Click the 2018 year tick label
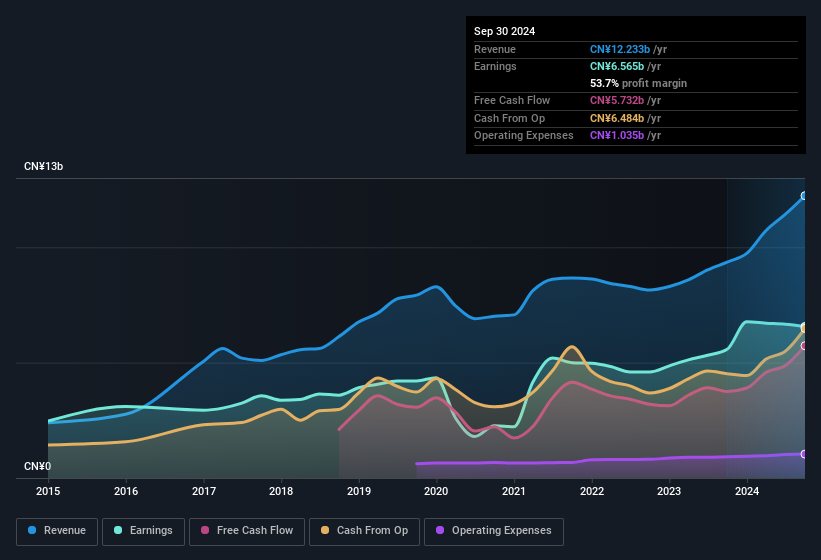The width and height of the screenshot is (821, 560). coord(281,491)
